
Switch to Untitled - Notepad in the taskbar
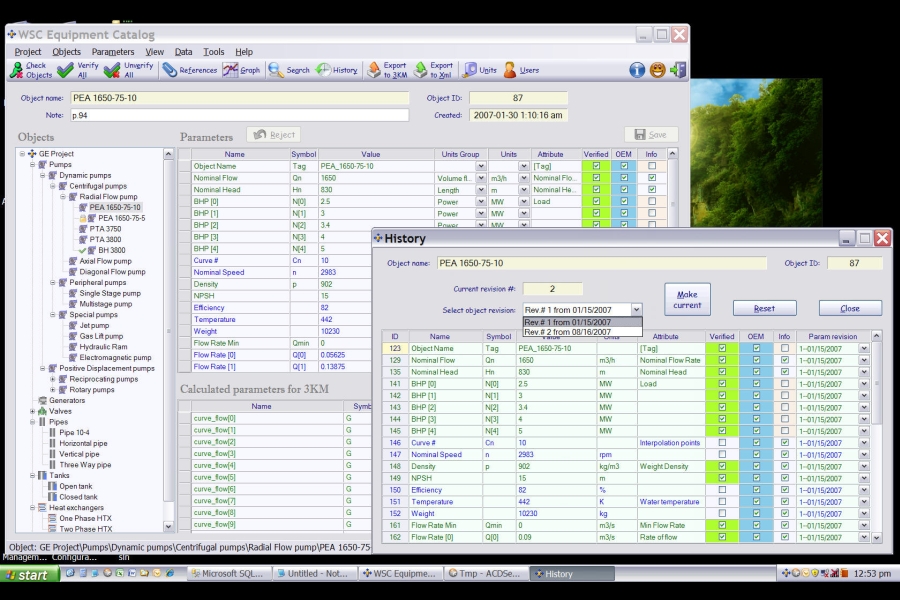coord(313,574)
